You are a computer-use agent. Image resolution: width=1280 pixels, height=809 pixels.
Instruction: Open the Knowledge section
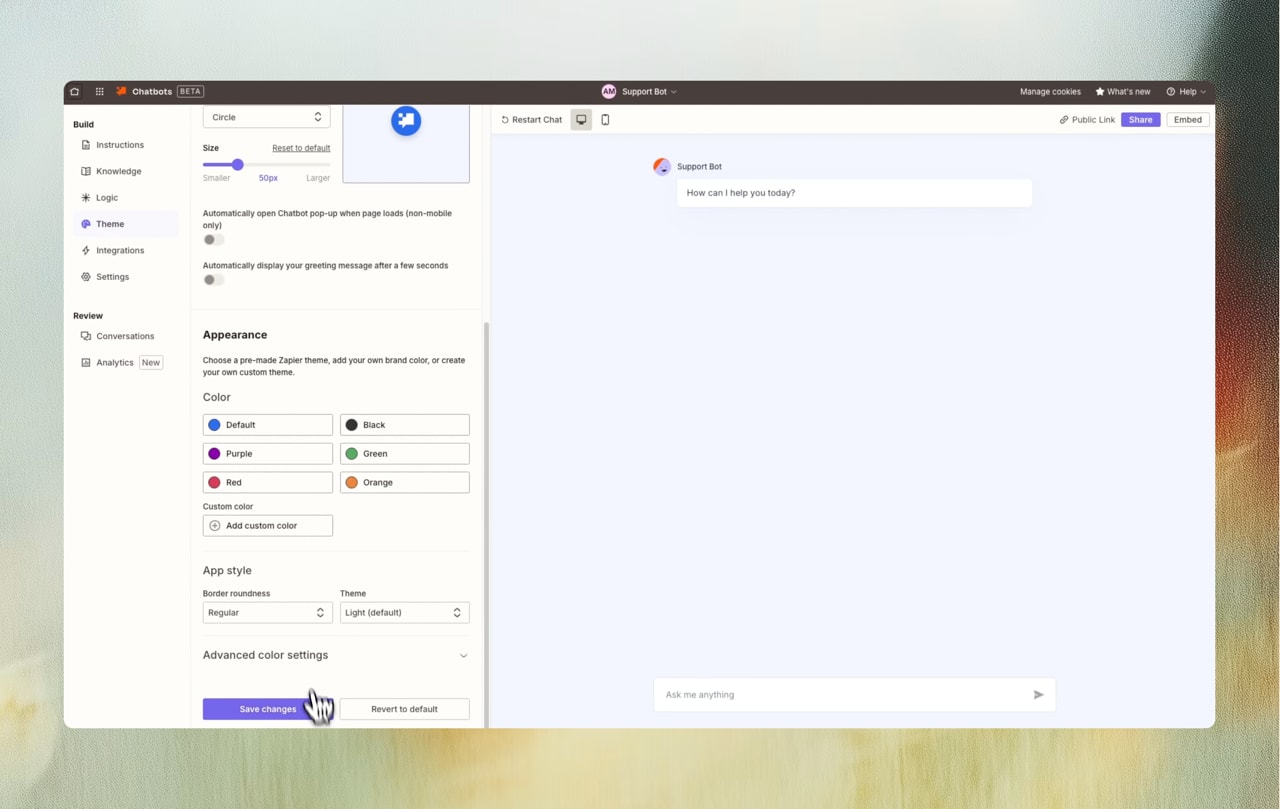click(x=118, y=171)
